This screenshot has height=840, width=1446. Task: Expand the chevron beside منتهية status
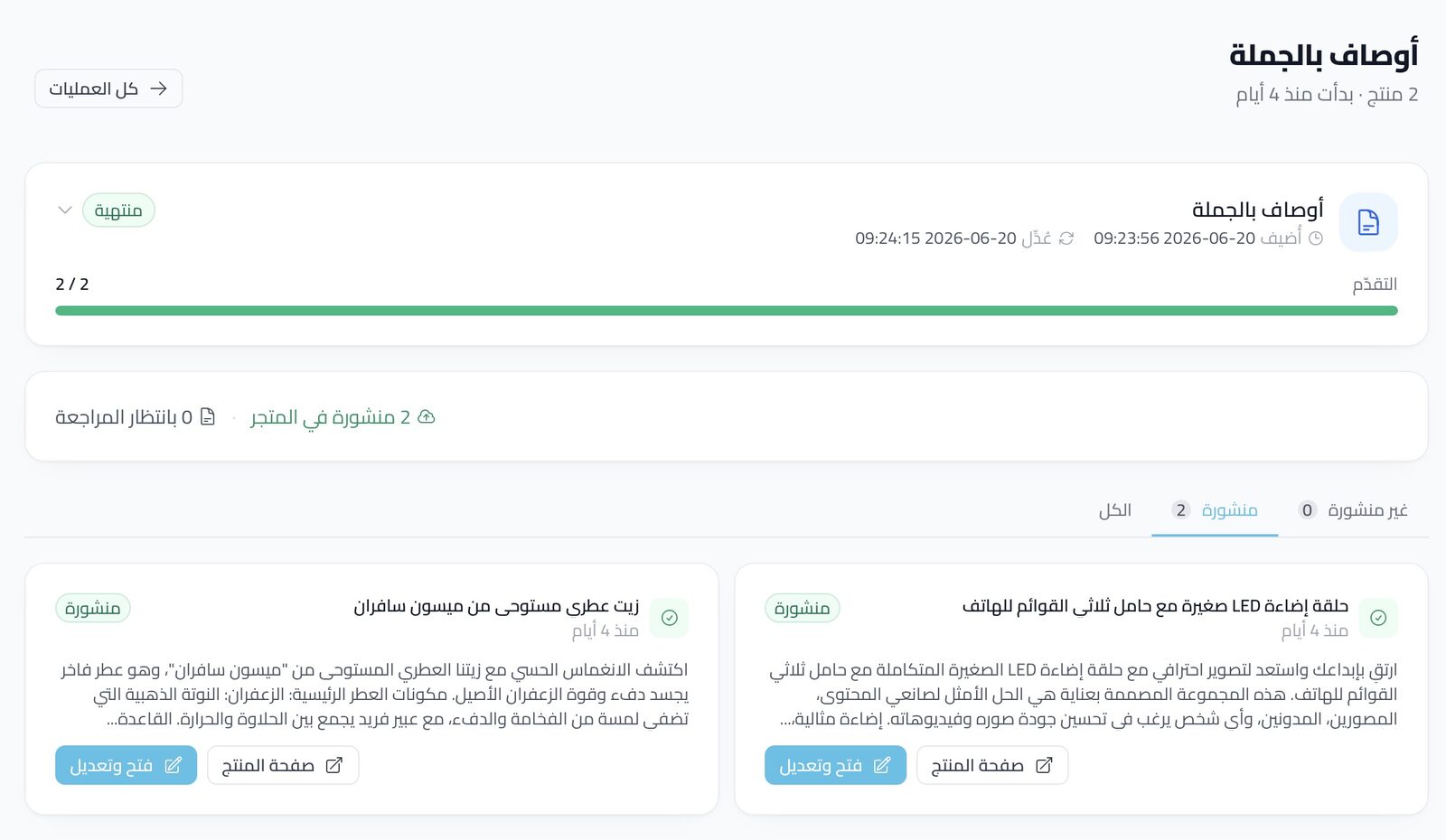tap(64, 210)
